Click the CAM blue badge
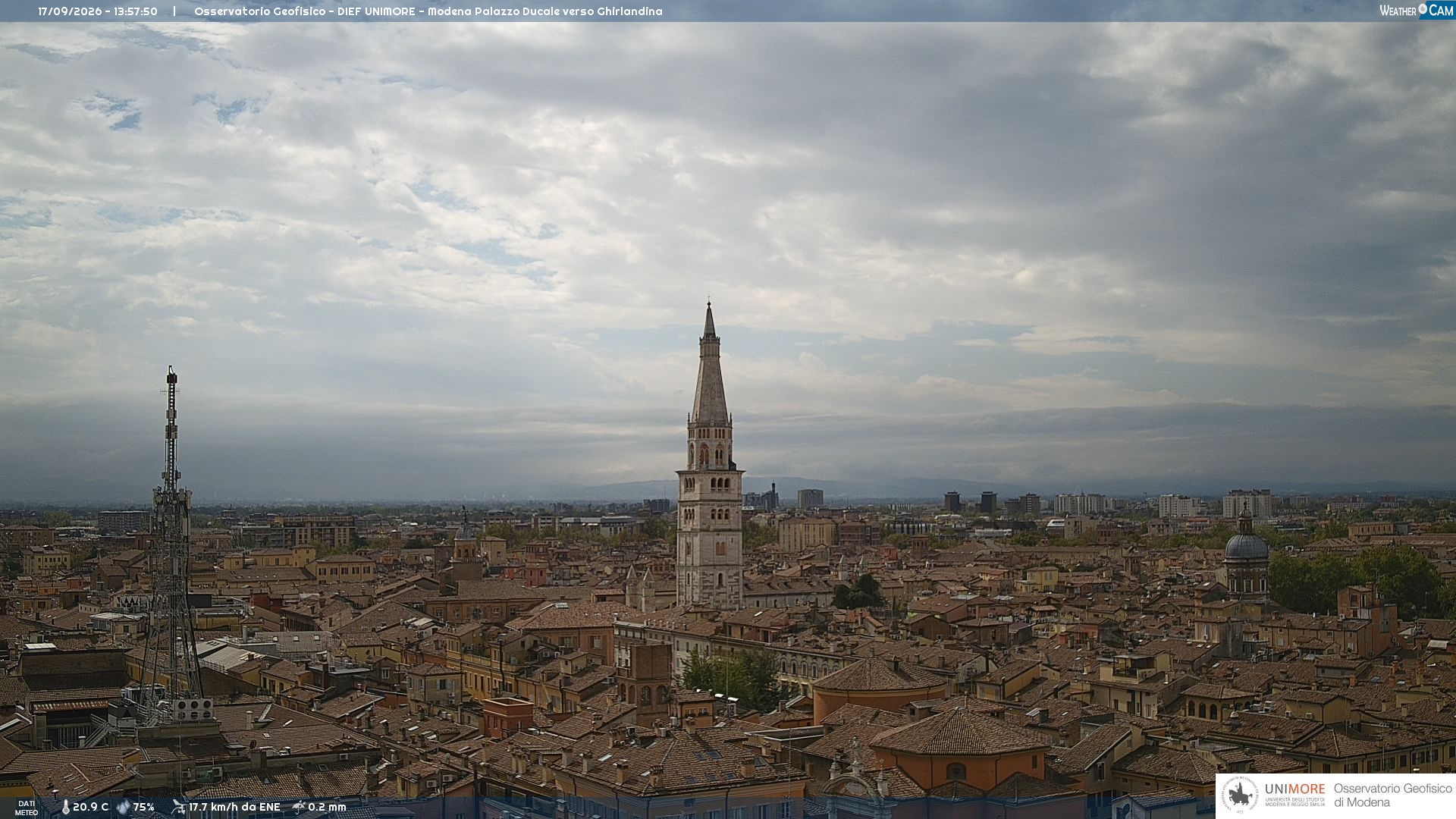 tap(1439, 11)
